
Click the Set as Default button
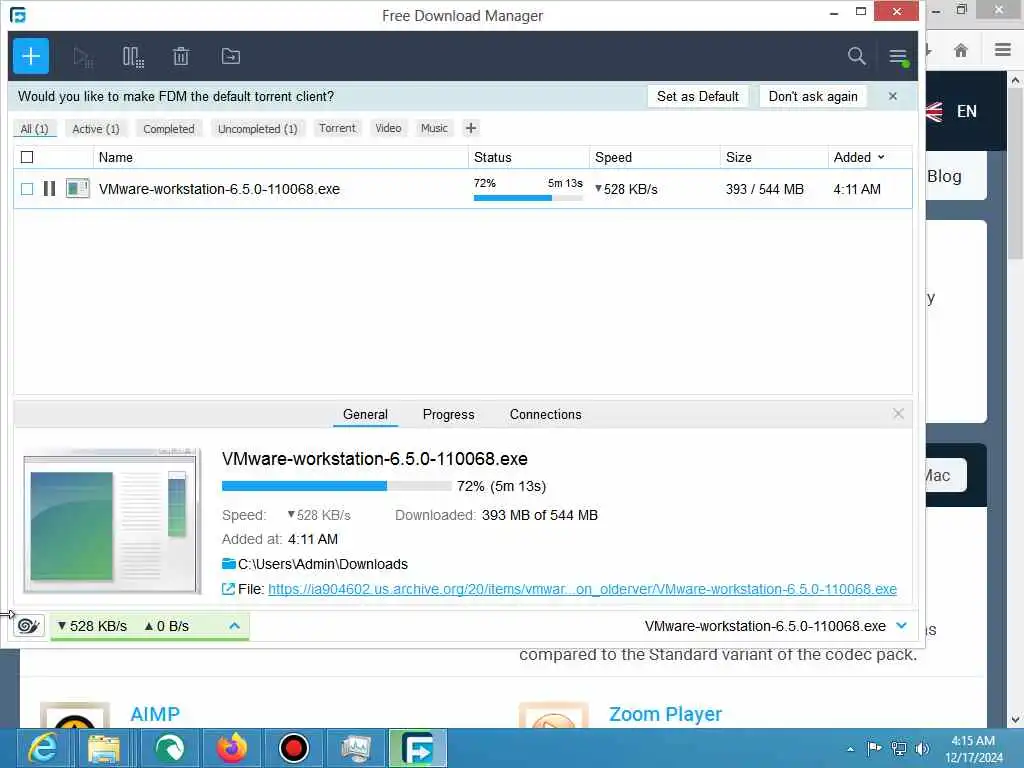pos(697,97)
